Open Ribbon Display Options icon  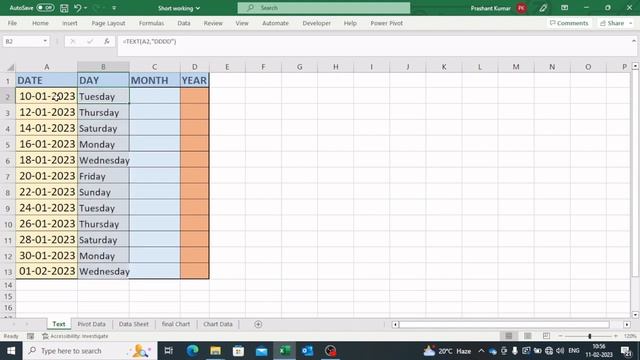click(564, 8)
